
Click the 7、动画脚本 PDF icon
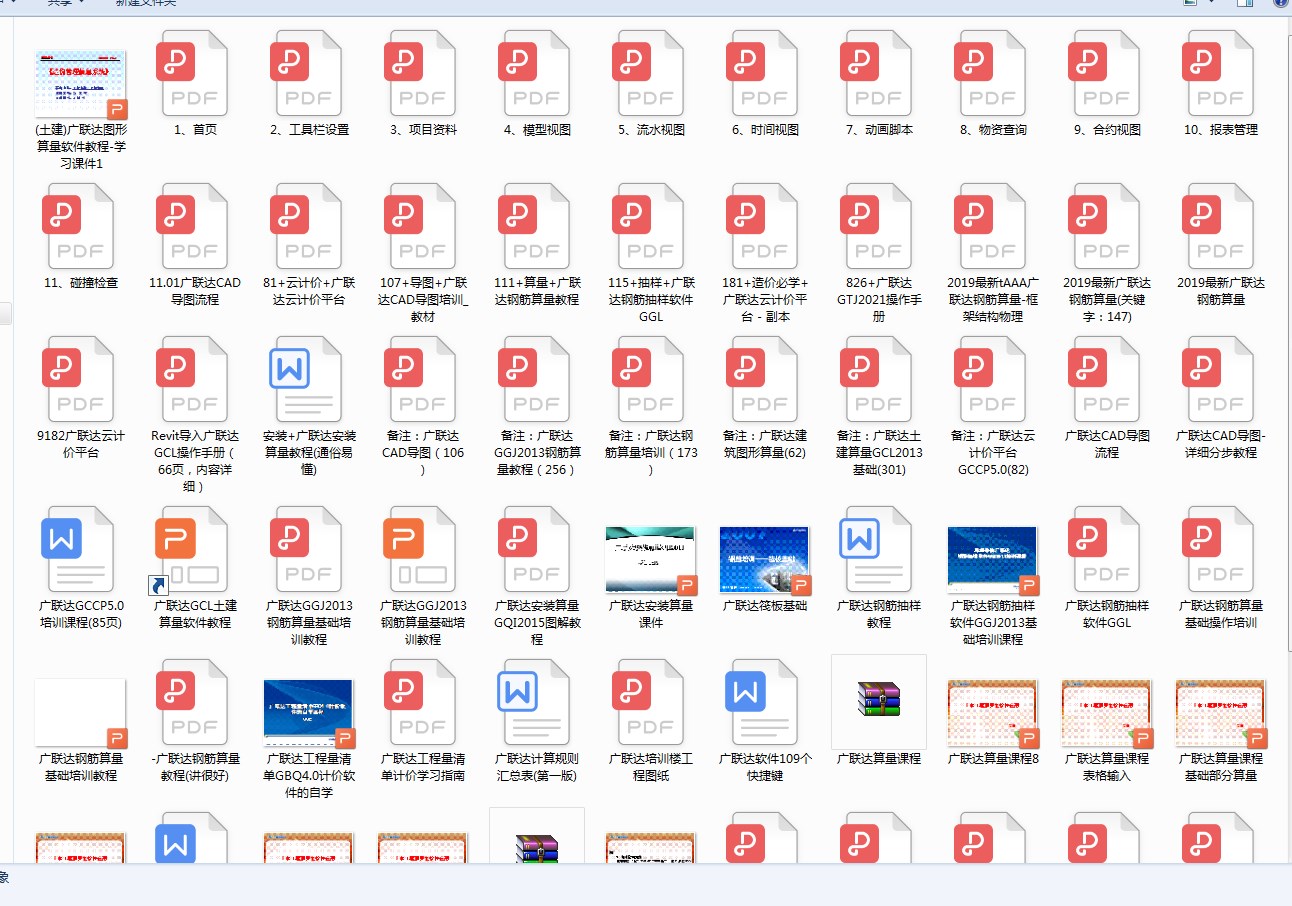click(x=875, y=74)
